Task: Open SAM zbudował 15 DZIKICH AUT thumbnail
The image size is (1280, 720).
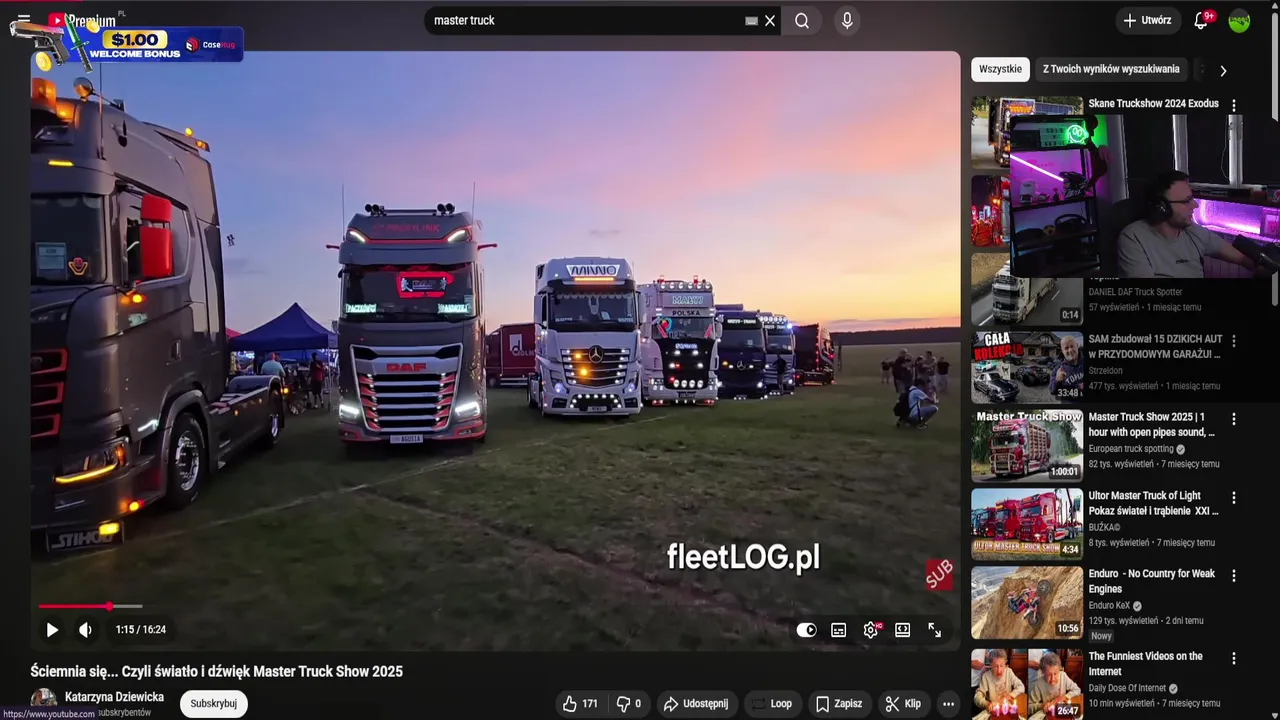Action: pos(1027,367)
